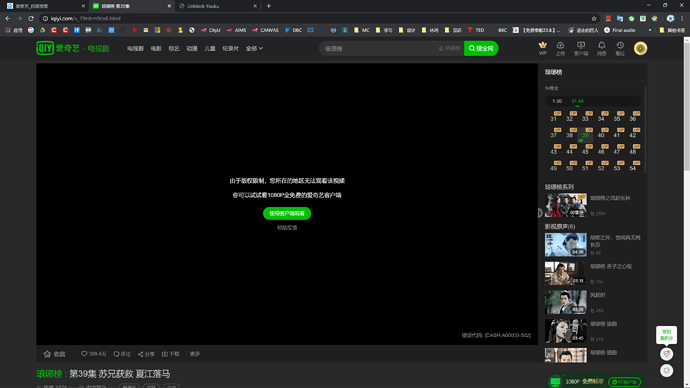
Task: Open the Final audio bookmark
Action: click(620, 30)
